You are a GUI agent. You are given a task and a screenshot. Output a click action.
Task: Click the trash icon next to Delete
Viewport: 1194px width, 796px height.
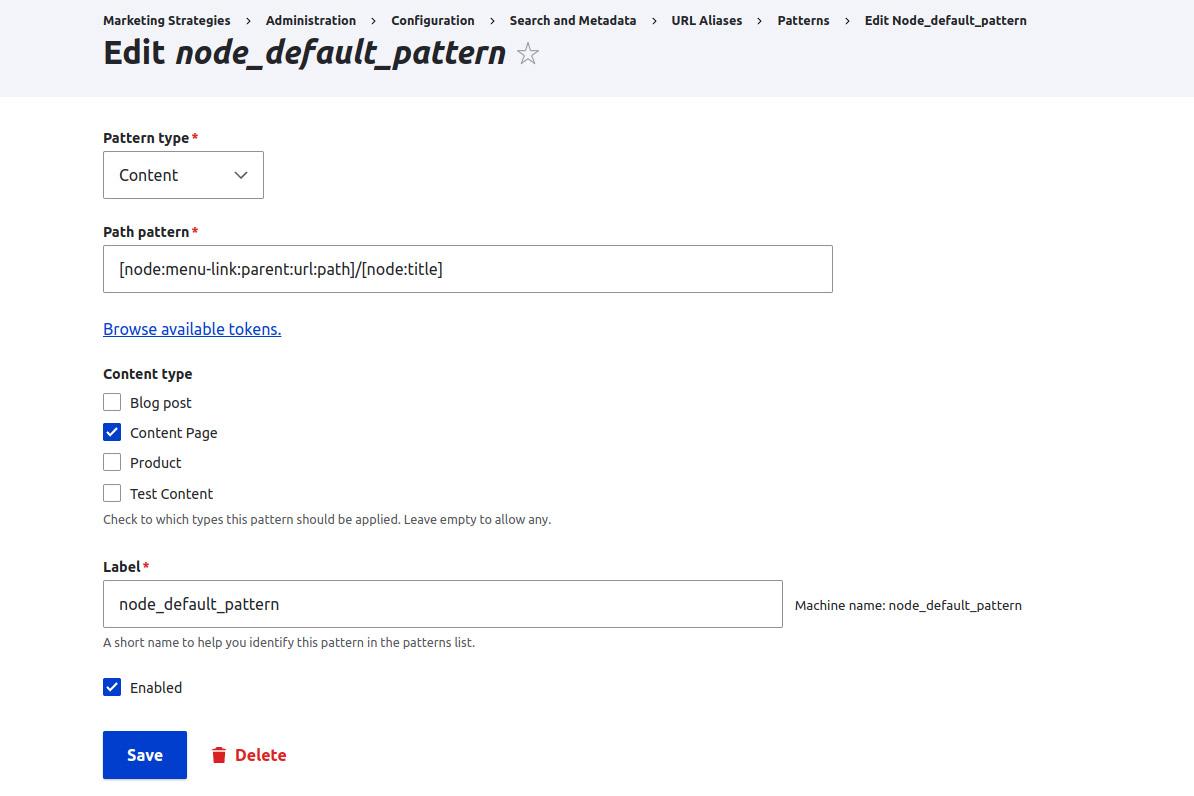coord(219,755)
